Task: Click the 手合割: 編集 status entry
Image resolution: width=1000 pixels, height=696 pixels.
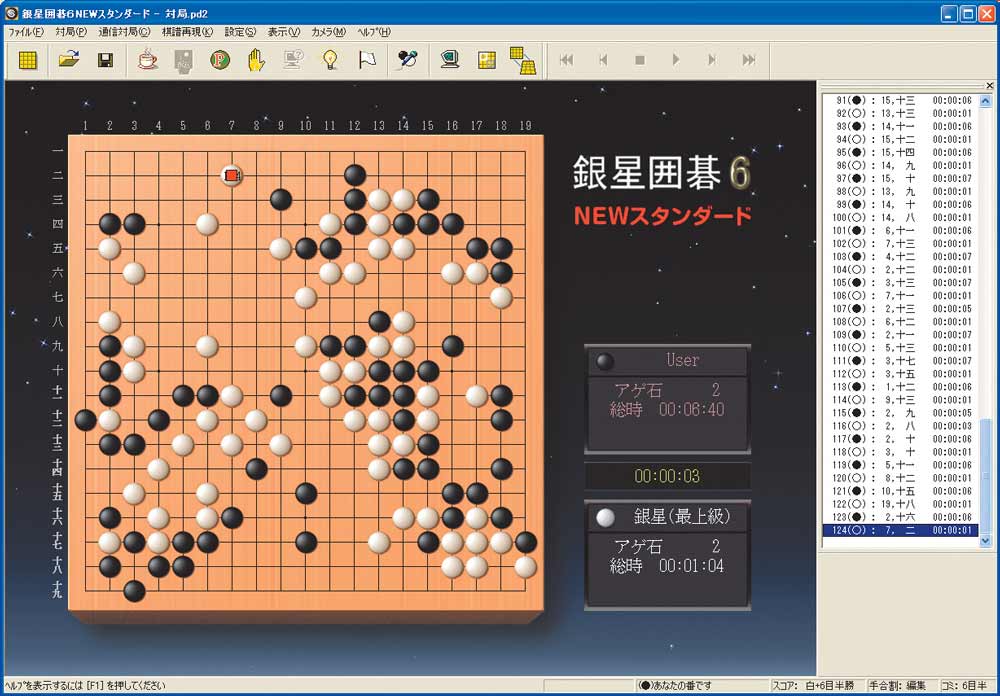Action: [x=897, y=686]
